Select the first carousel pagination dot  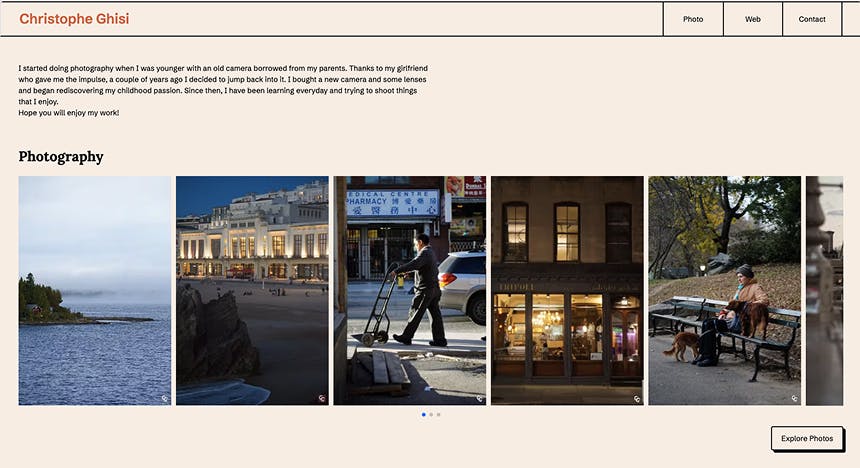[424, 414]
